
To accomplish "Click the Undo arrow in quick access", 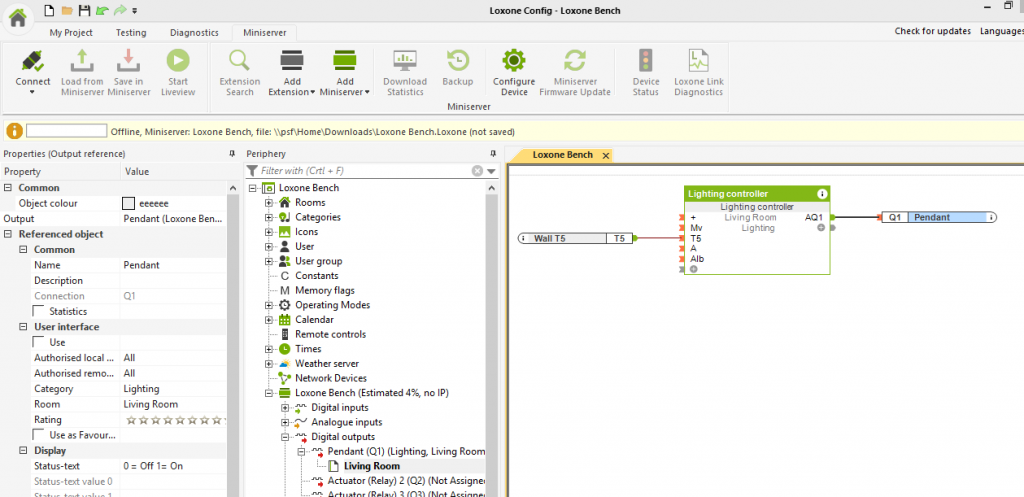I will click(x=101, y=10).
